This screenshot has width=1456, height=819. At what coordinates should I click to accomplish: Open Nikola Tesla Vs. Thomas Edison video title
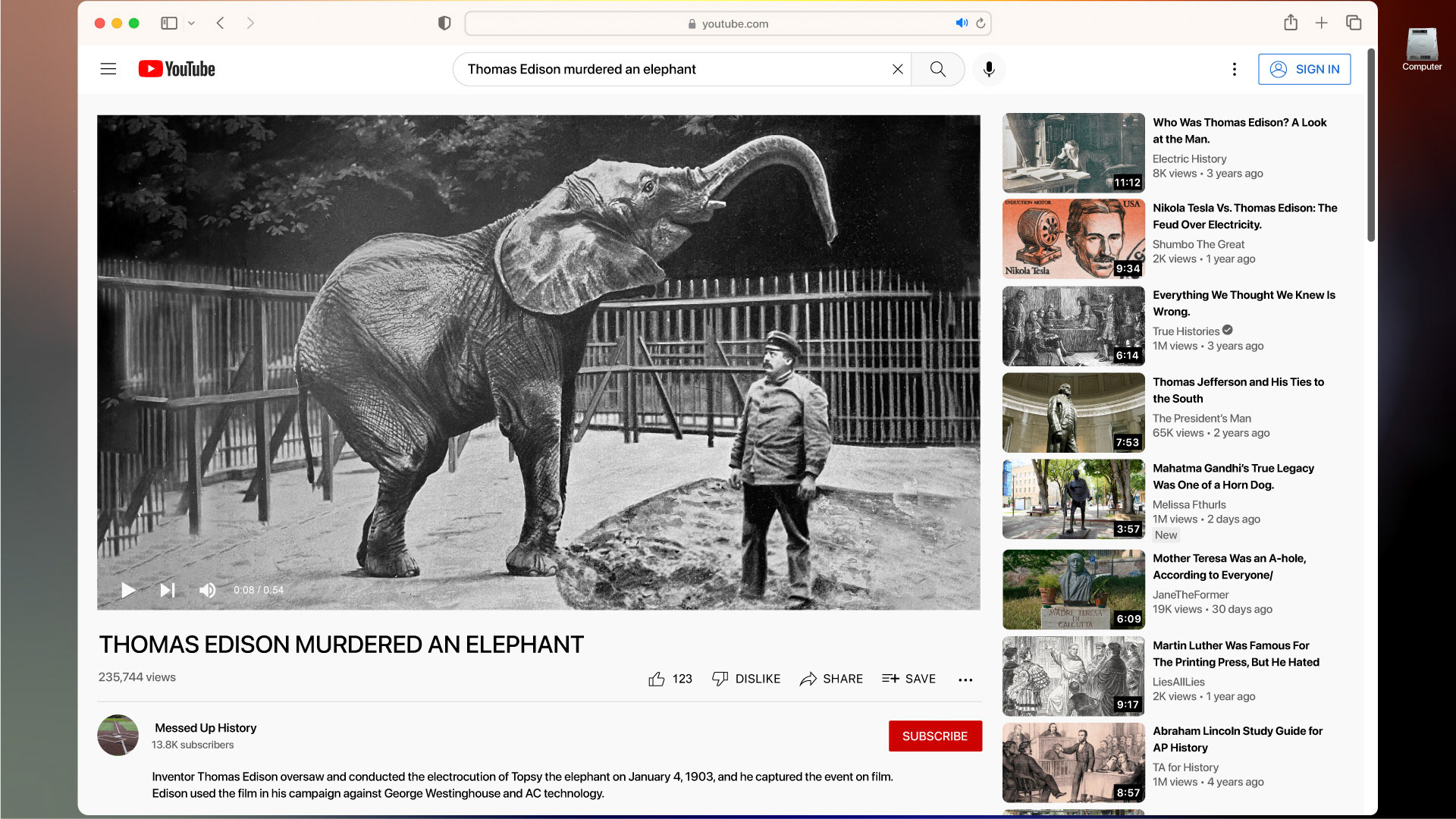[x=1244, y=216]
